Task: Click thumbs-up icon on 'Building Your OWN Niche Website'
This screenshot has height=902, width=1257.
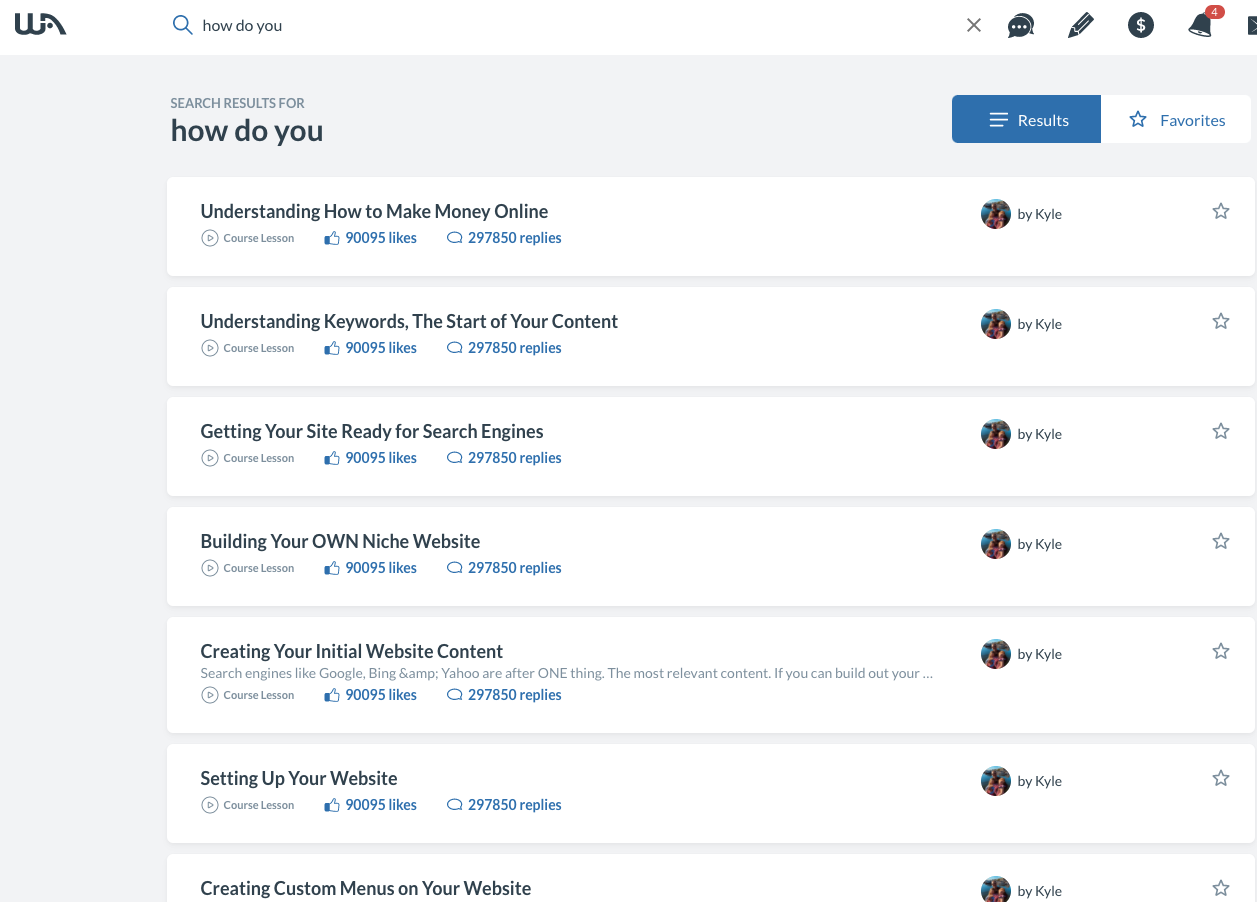Action: tap(332, 568)
